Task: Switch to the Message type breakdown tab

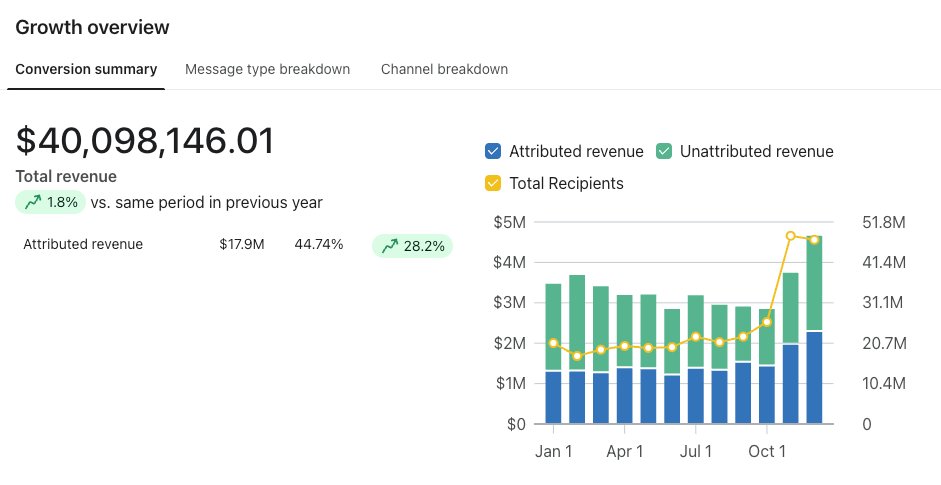Action: (x=267, y=69)
